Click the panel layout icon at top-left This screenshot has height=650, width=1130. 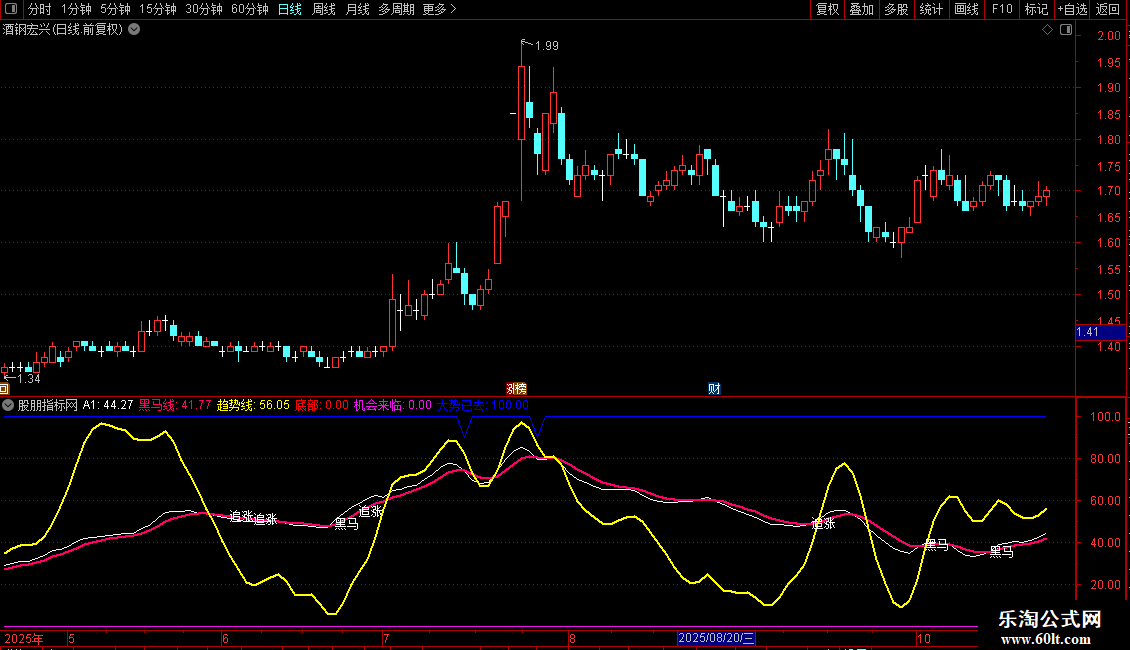coord(10,10)
